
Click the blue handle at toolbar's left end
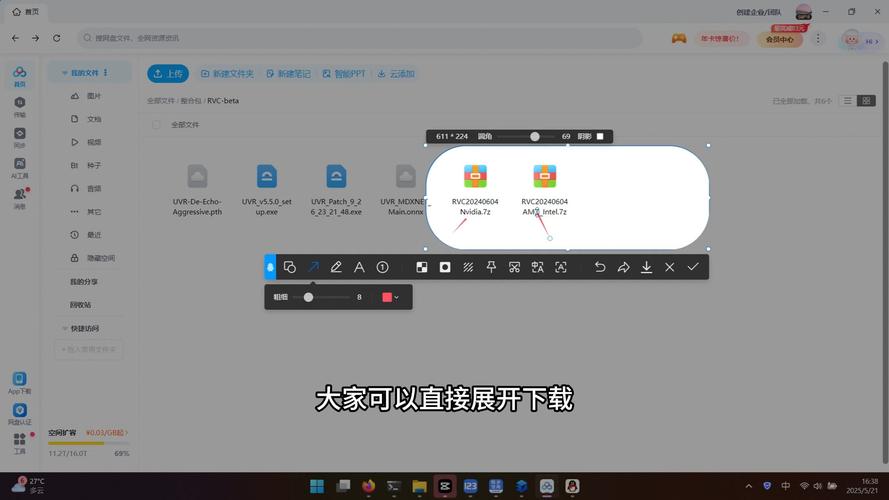270,267
